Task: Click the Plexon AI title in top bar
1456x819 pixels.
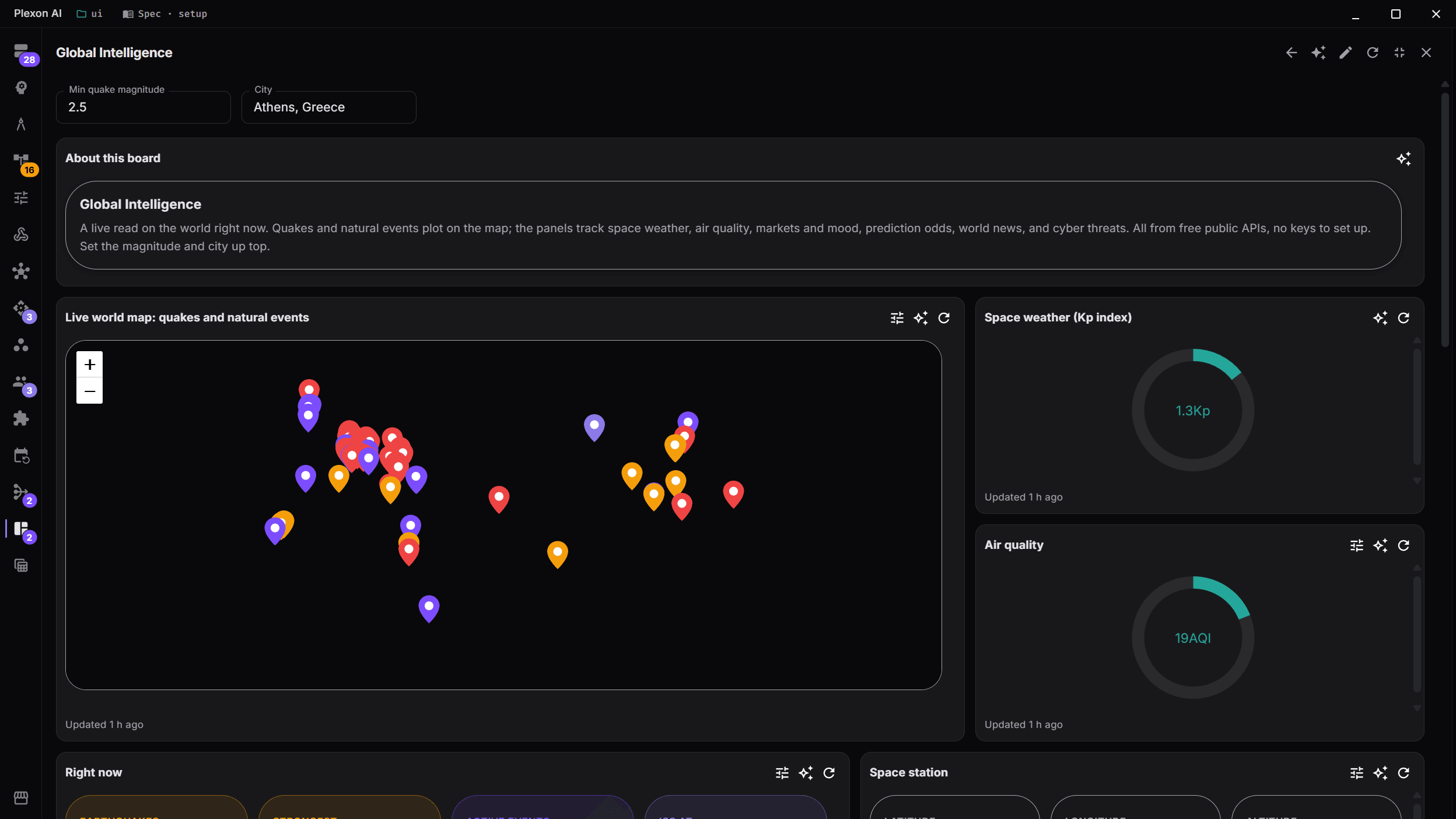Action: point(38,13)
